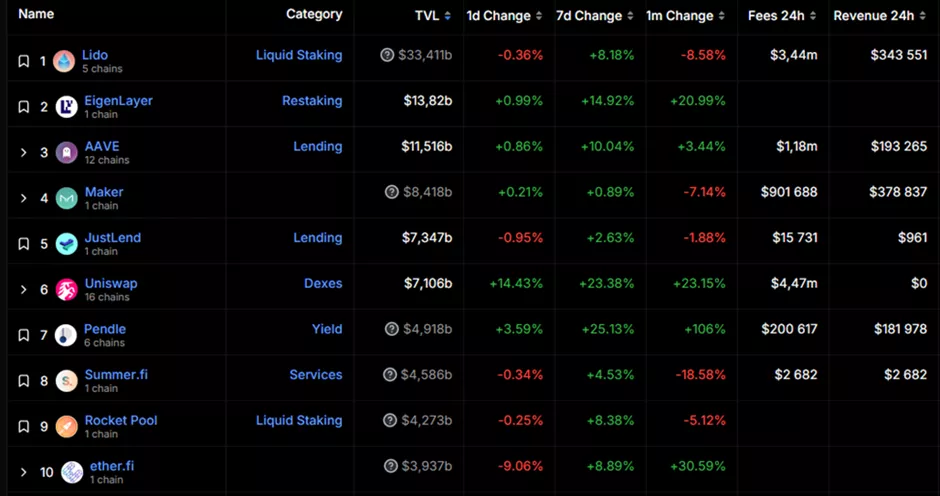This screenshot has height=496, width=940.
Task: Click the AAVE ghost logo icon
Action: point(66,153)
